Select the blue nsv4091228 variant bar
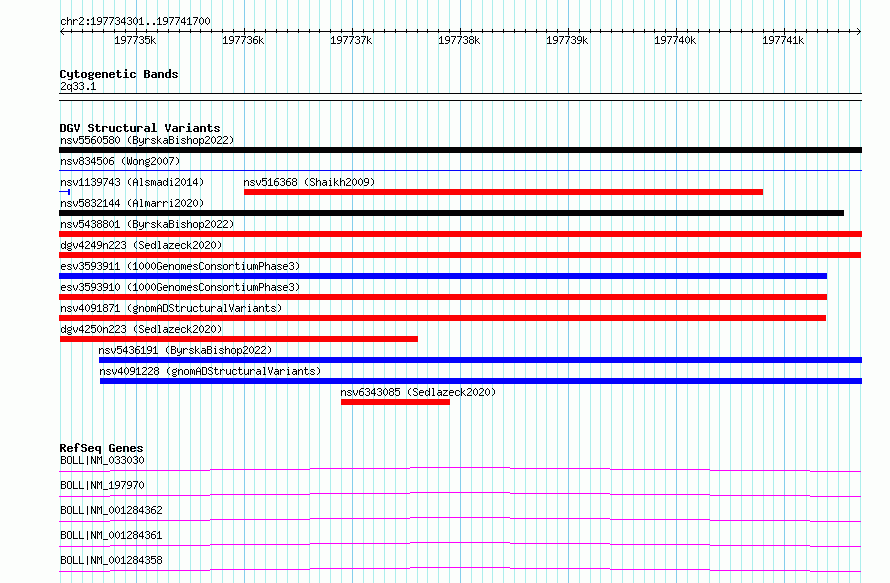The width and height of the screenshot is (890, 583). coord(481,381)
